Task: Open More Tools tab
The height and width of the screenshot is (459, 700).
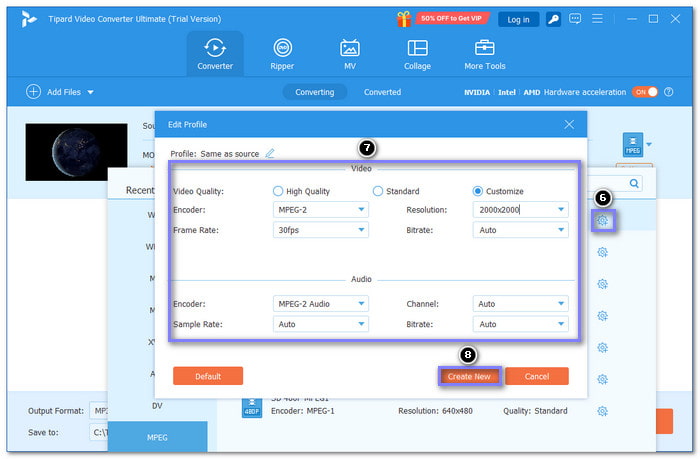Action: coord(485,54)
